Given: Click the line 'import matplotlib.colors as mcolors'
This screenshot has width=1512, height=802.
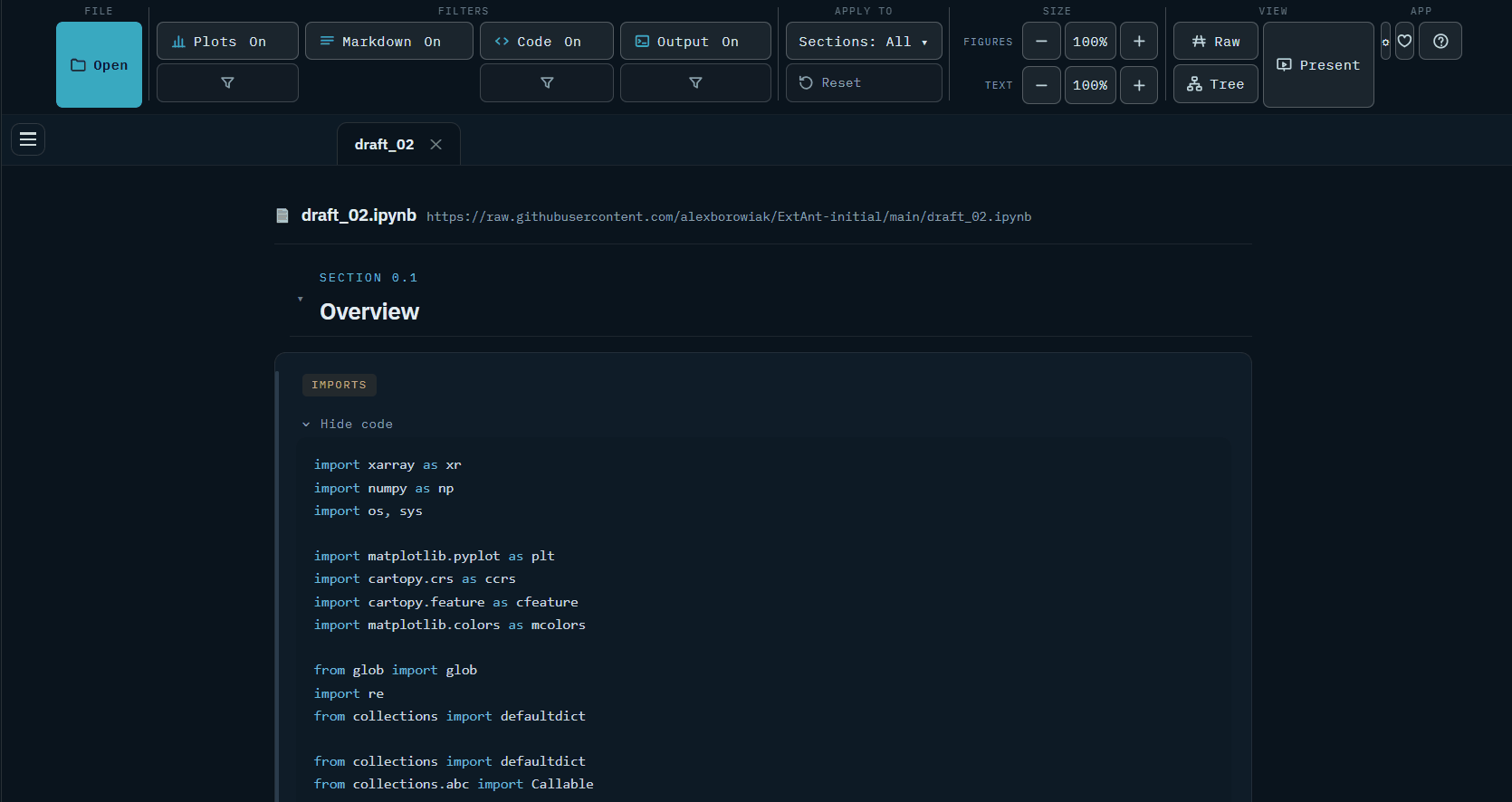Looking at the screenshot, I should (450, 625).
